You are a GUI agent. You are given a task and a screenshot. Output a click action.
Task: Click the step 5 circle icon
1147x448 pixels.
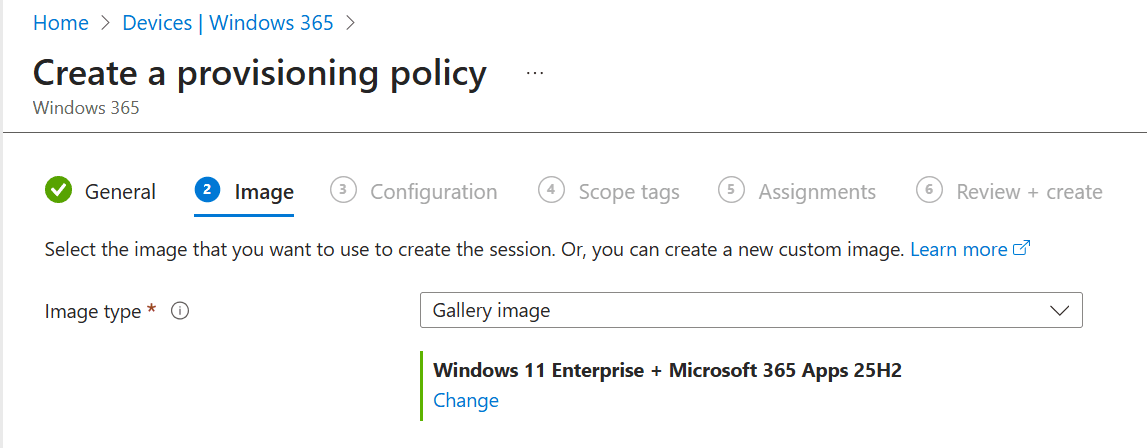tap(731, 190)
